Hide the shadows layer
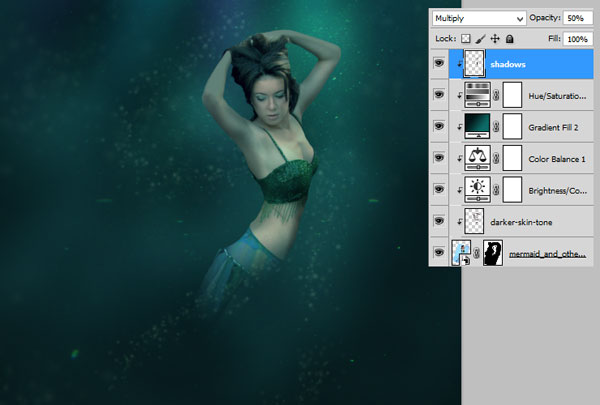Screen dimensions: 600x405 coord(439,64)
